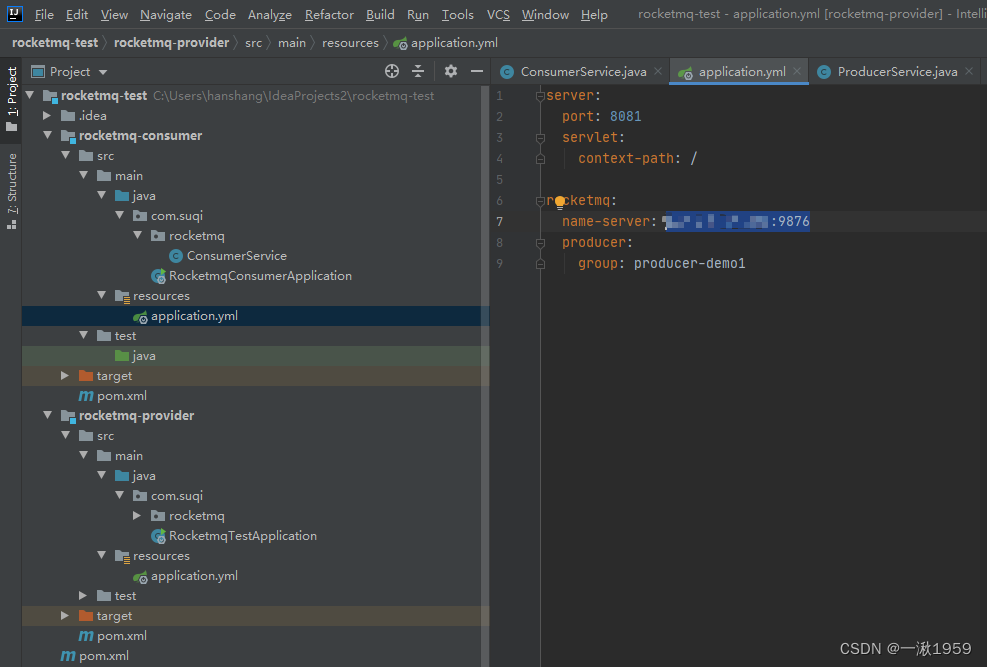
Task: Open the Build menu
Action: point(380,14)
